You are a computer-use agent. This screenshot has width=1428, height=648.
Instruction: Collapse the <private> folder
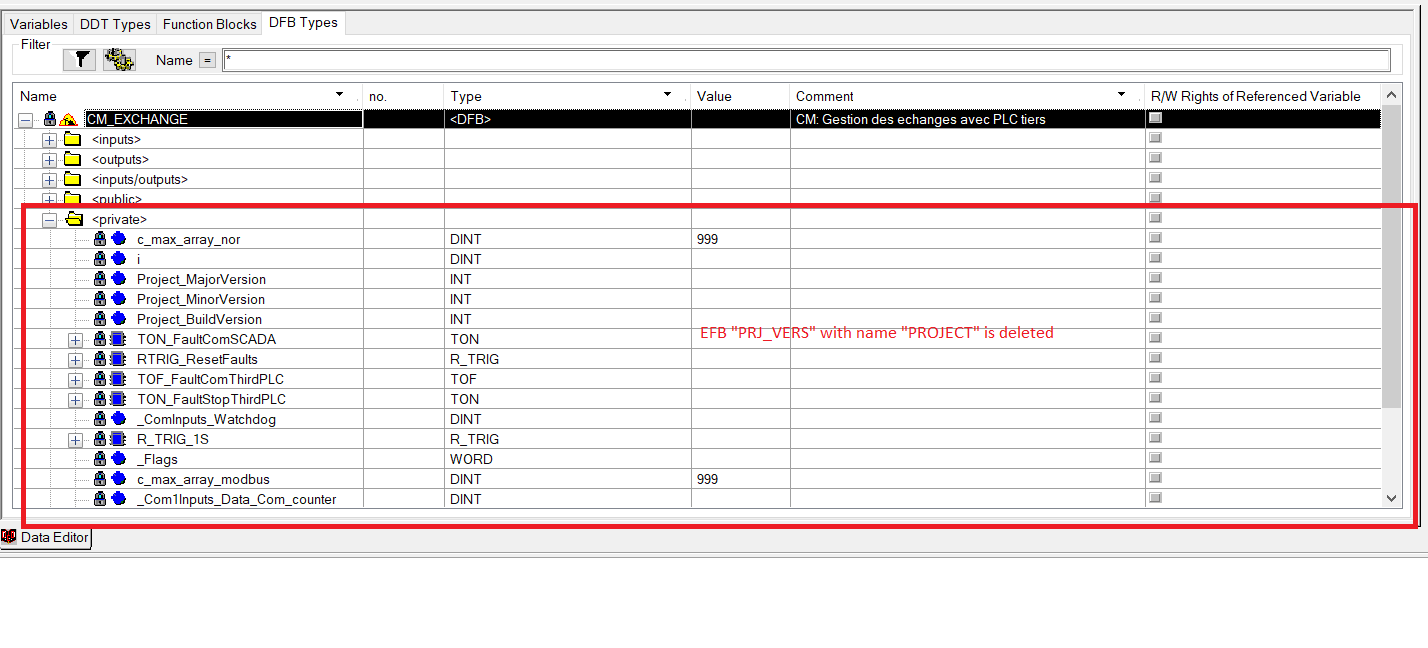(x=49, y=219)
